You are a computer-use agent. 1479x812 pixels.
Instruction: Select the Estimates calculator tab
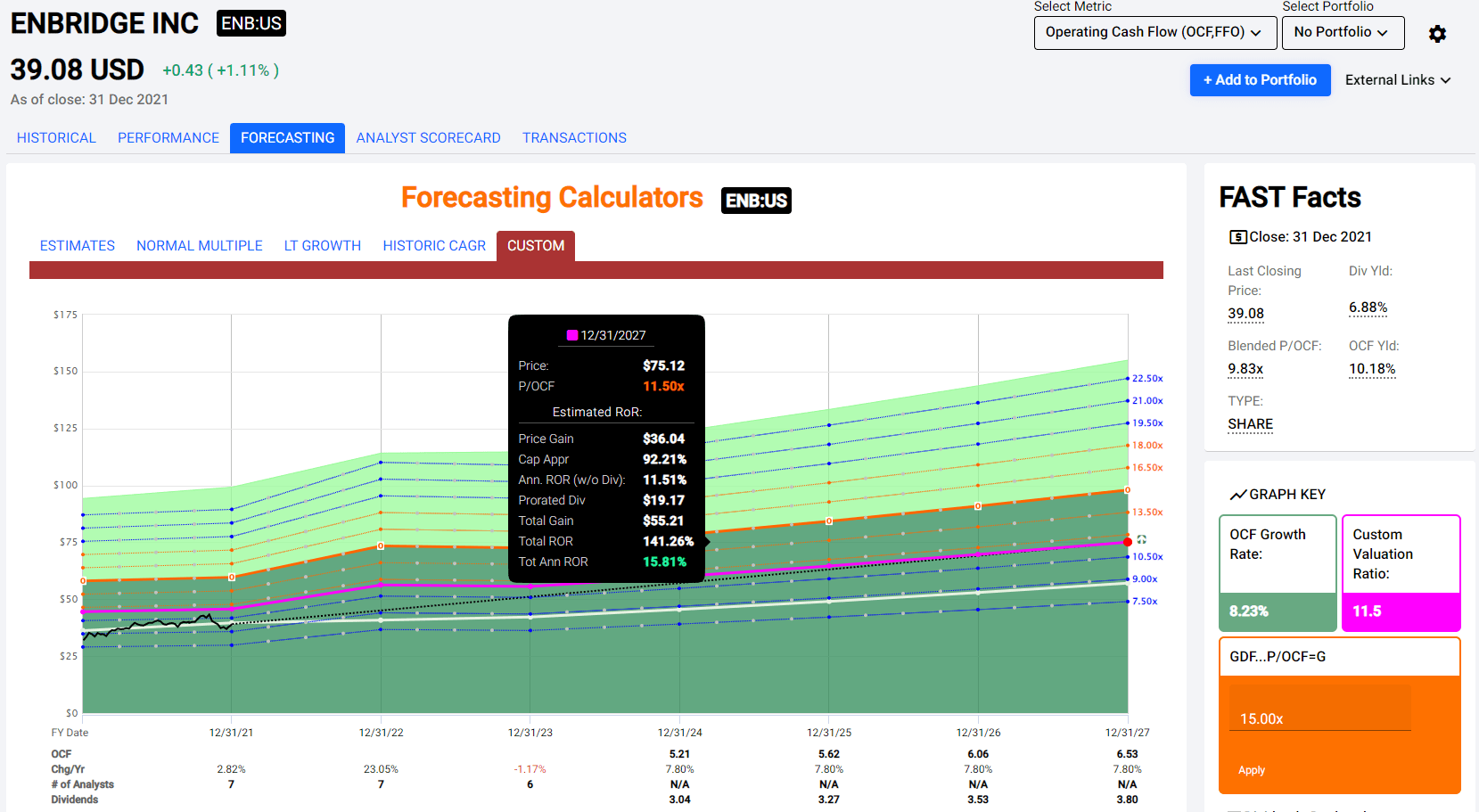point(78,246)
